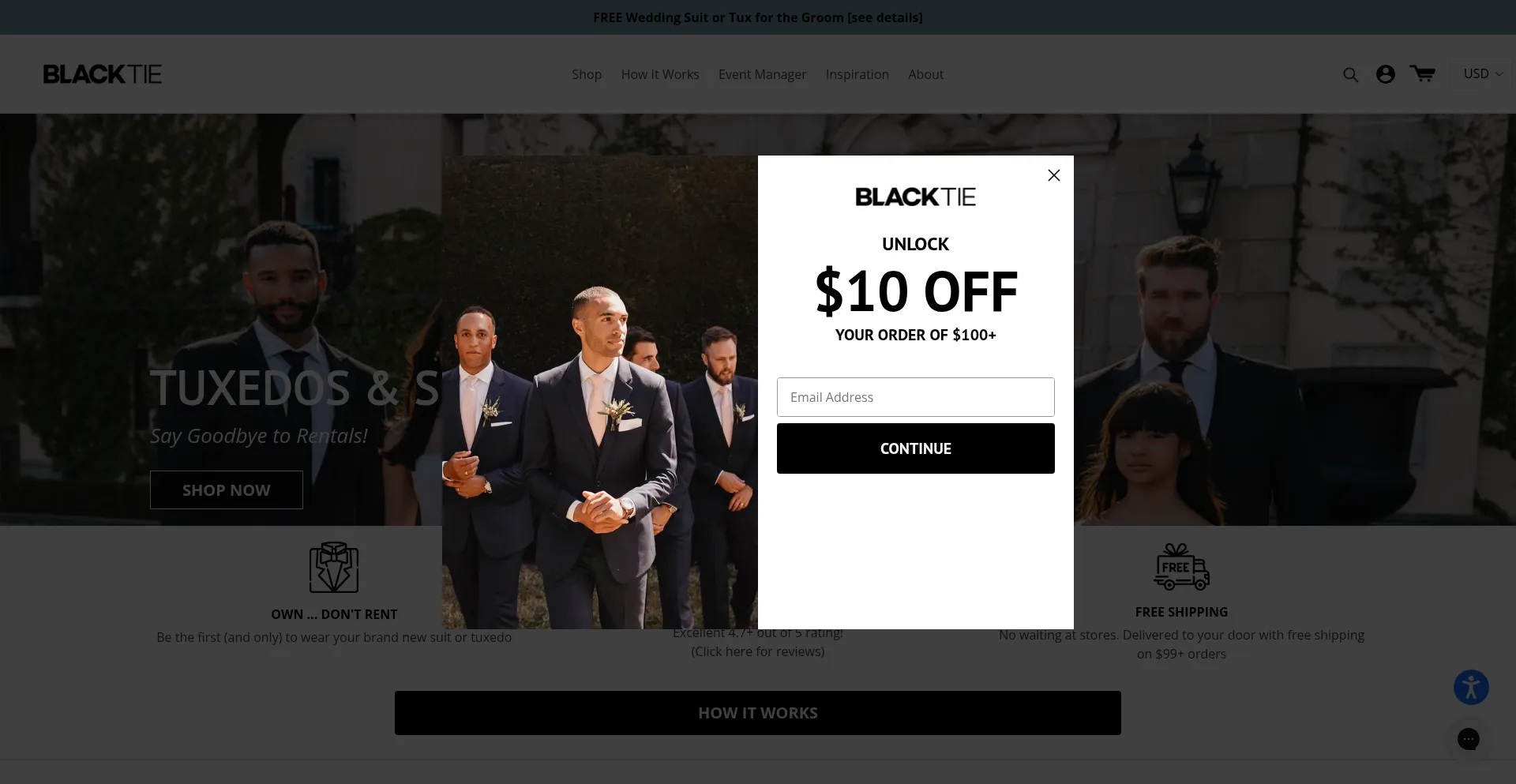
Task: Select About in the navigation
Action: pos(925,74)
